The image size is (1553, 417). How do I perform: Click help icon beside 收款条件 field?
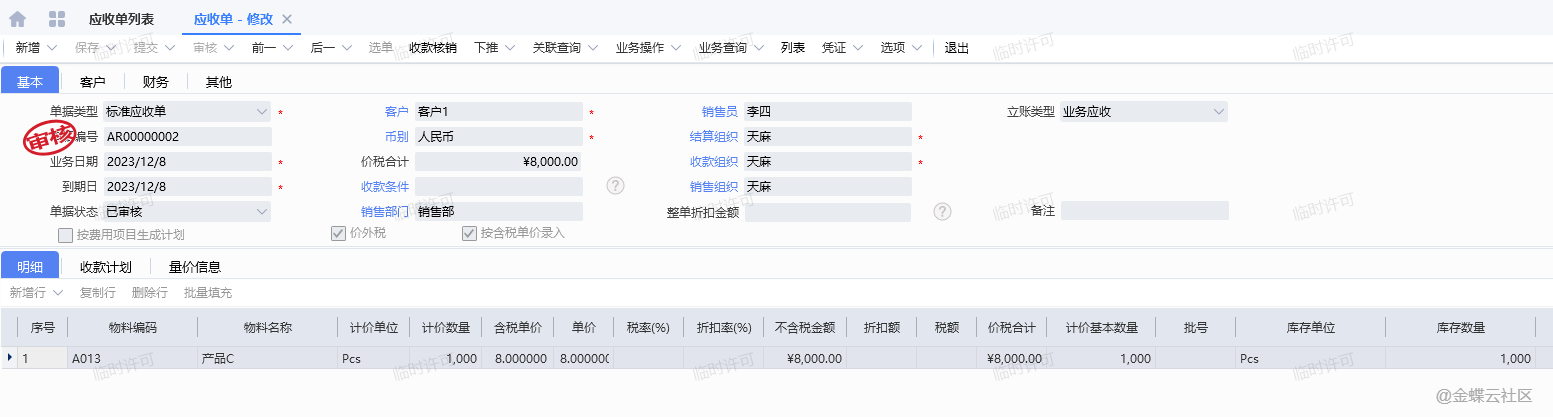pyautogui.click(x=616, y=186)
